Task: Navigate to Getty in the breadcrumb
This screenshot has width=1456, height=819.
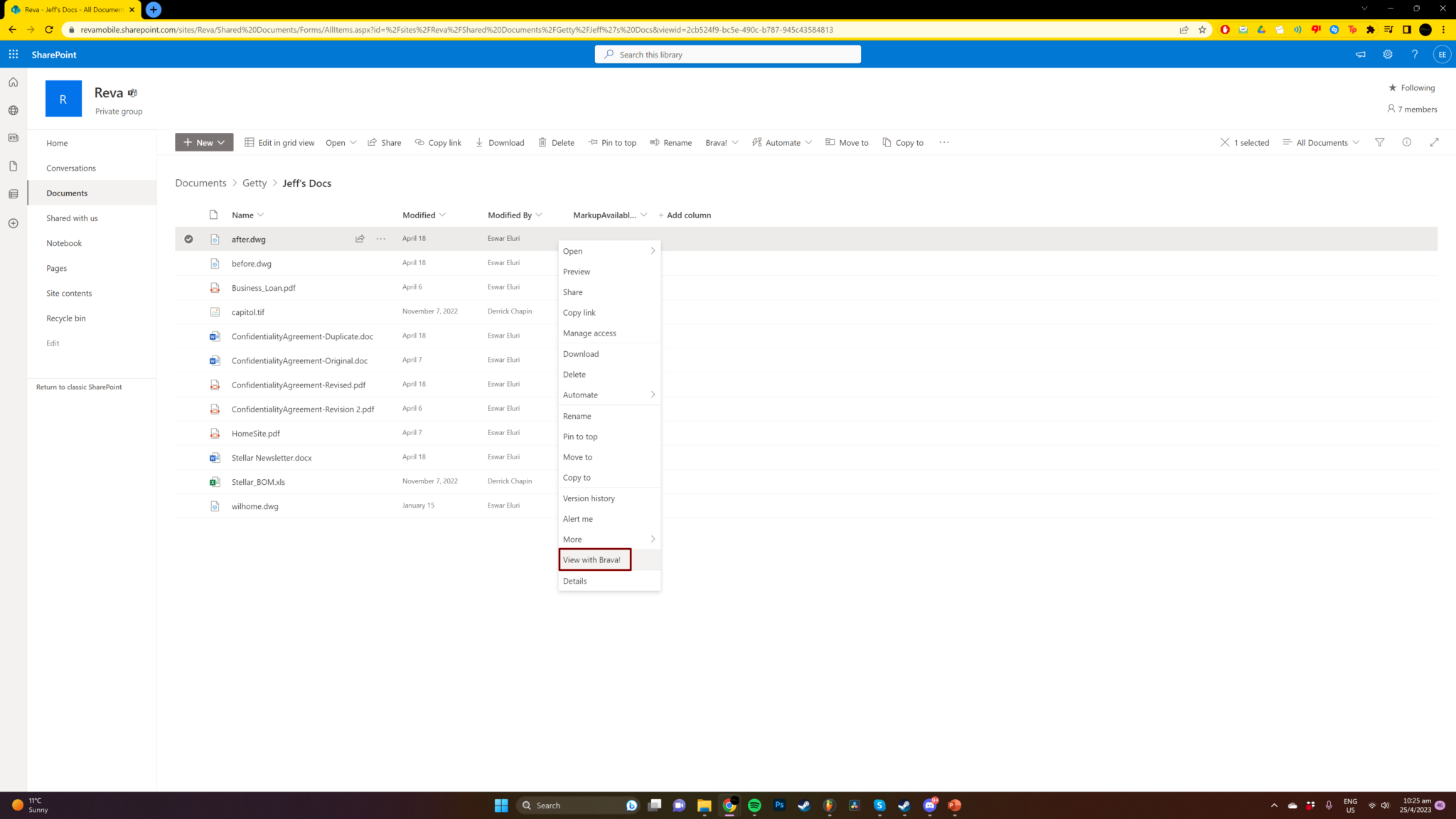Action: pyautogui.click(x=255, y=183)
